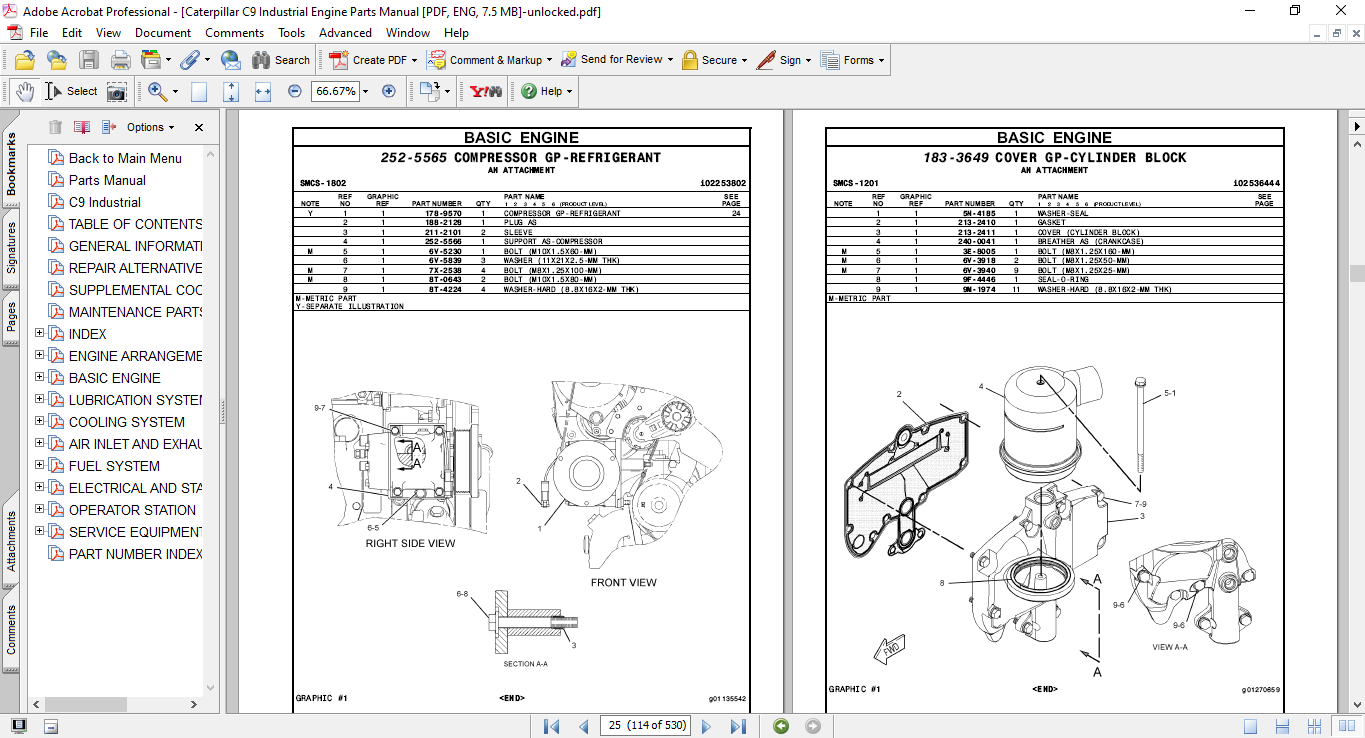Image resolution: width=1365 pixels, height=738 pixels.
Task: Expand the FUEL SYSTEM bookmark
Action: point(38,466)
